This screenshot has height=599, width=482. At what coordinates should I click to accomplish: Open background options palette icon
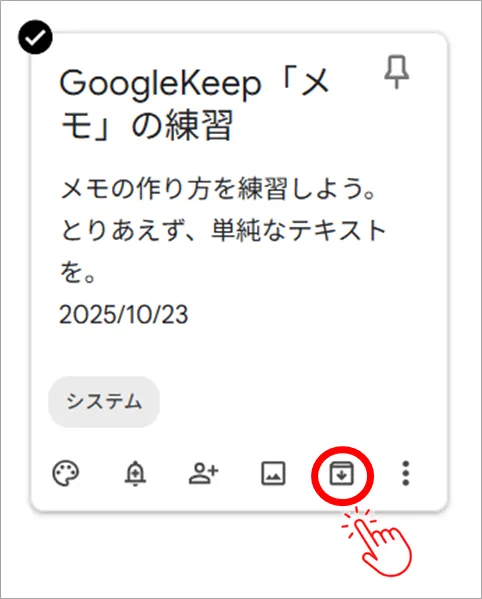coord(66,474)
